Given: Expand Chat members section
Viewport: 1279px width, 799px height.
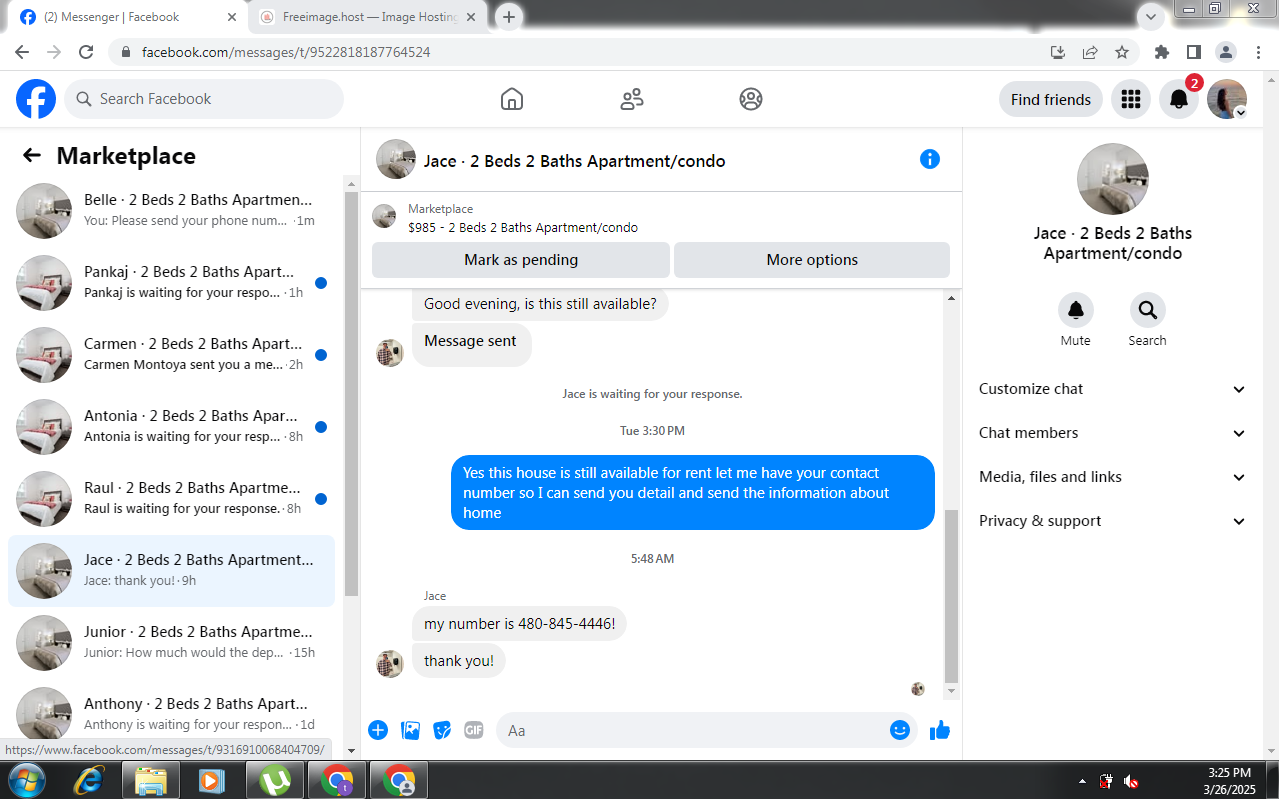Looking at the screenshot, I should click(x=1112, y=433).
